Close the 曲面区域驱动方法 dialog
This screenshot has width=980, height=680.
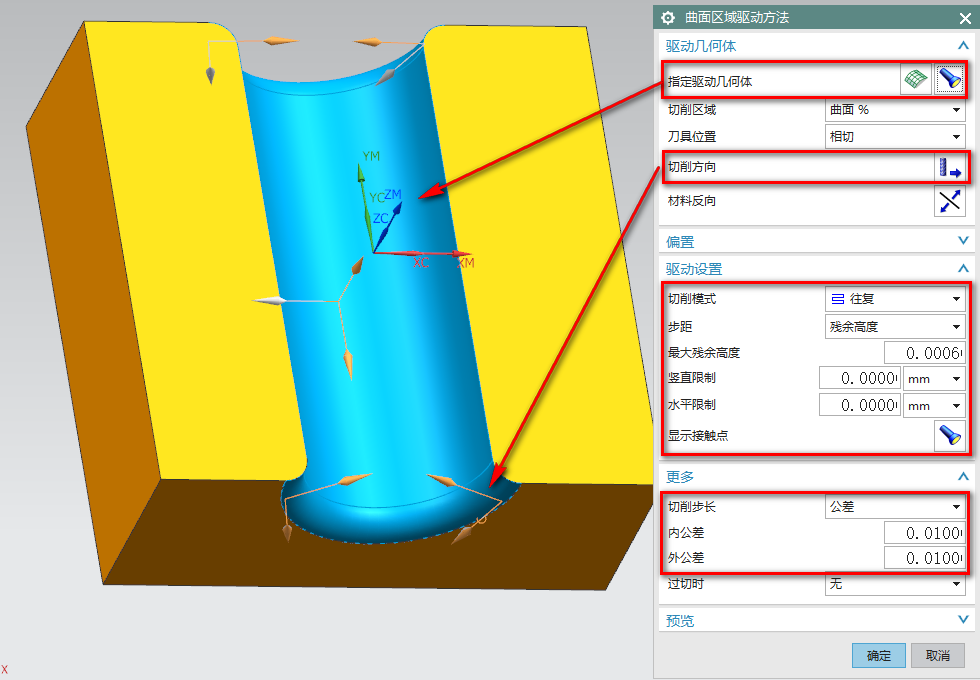964,18
